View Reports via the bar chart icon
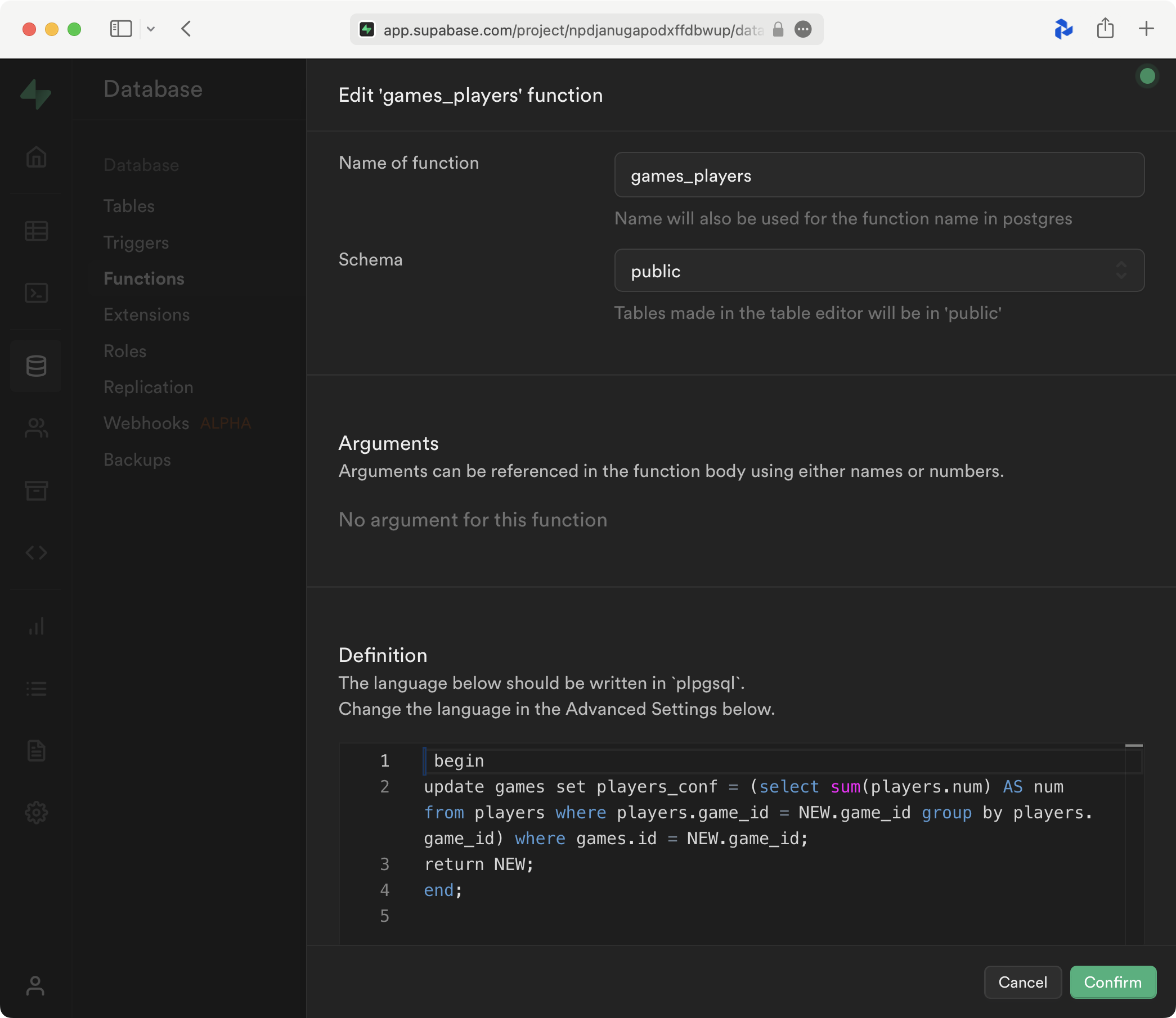This screenshot has width=1176, height=1018. [36, 627]
